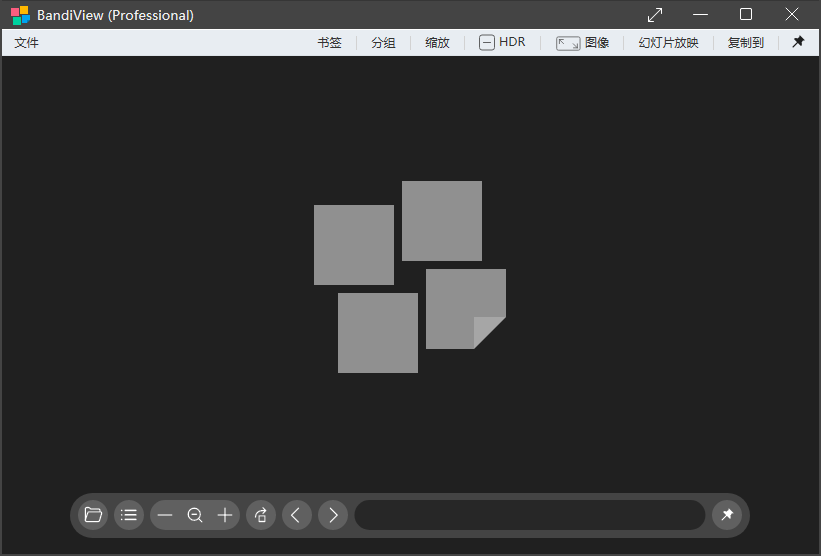The height and width of the screenshot is (556, 821).
Task: Click the 复制到 copy-to button
Action: click(x=745, y=42)
